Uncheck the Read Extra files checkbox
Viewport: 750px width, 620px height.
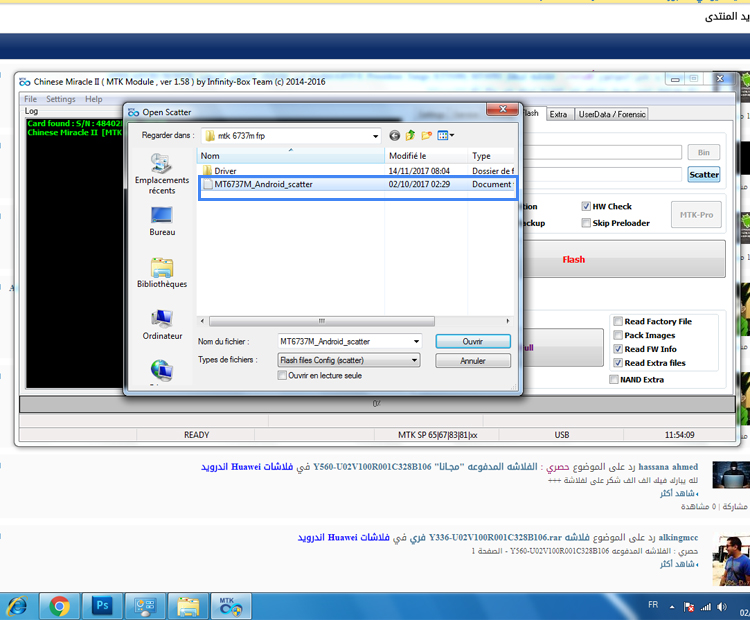click(618, 363)
